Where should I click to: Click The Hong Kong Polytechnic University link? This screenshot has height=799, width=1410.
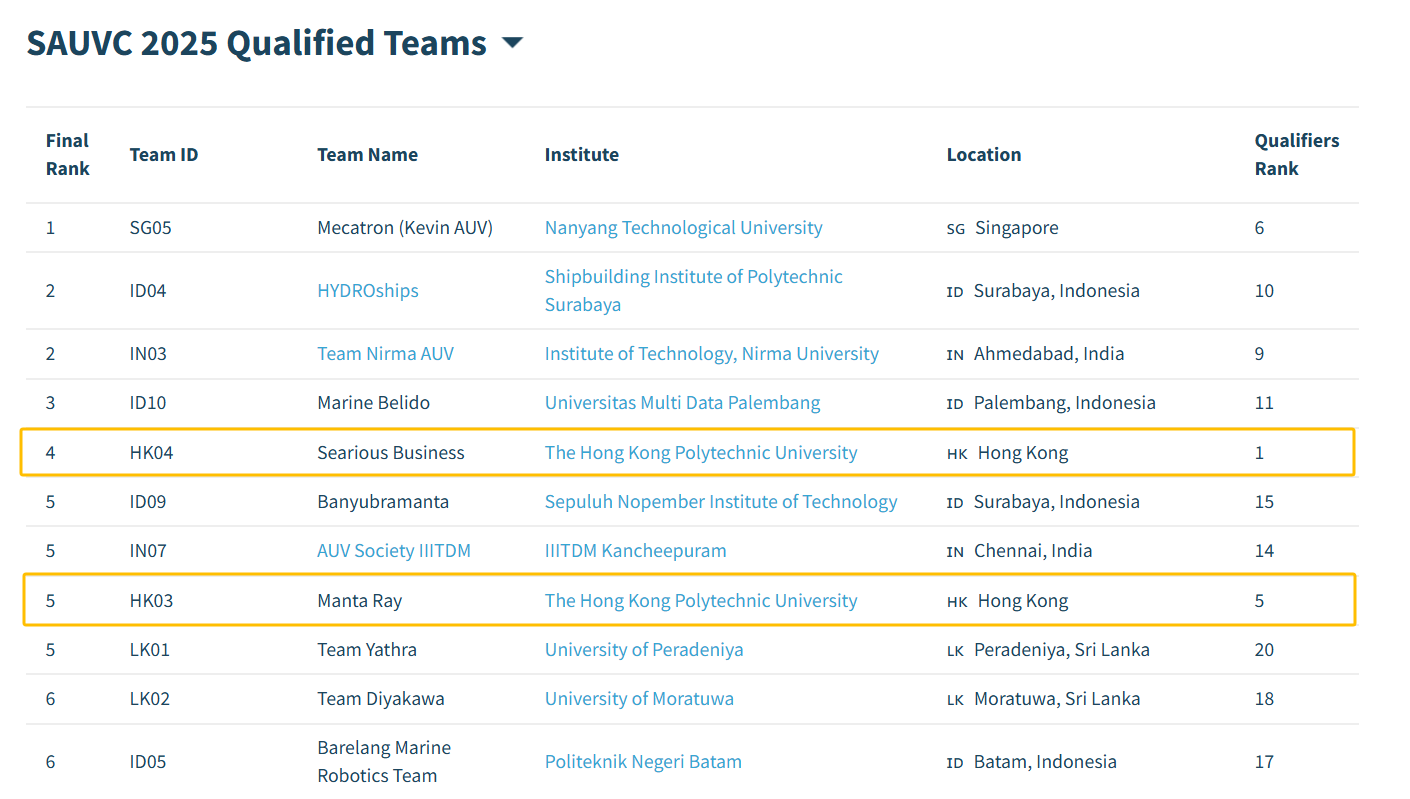click(x=700, y=453)
